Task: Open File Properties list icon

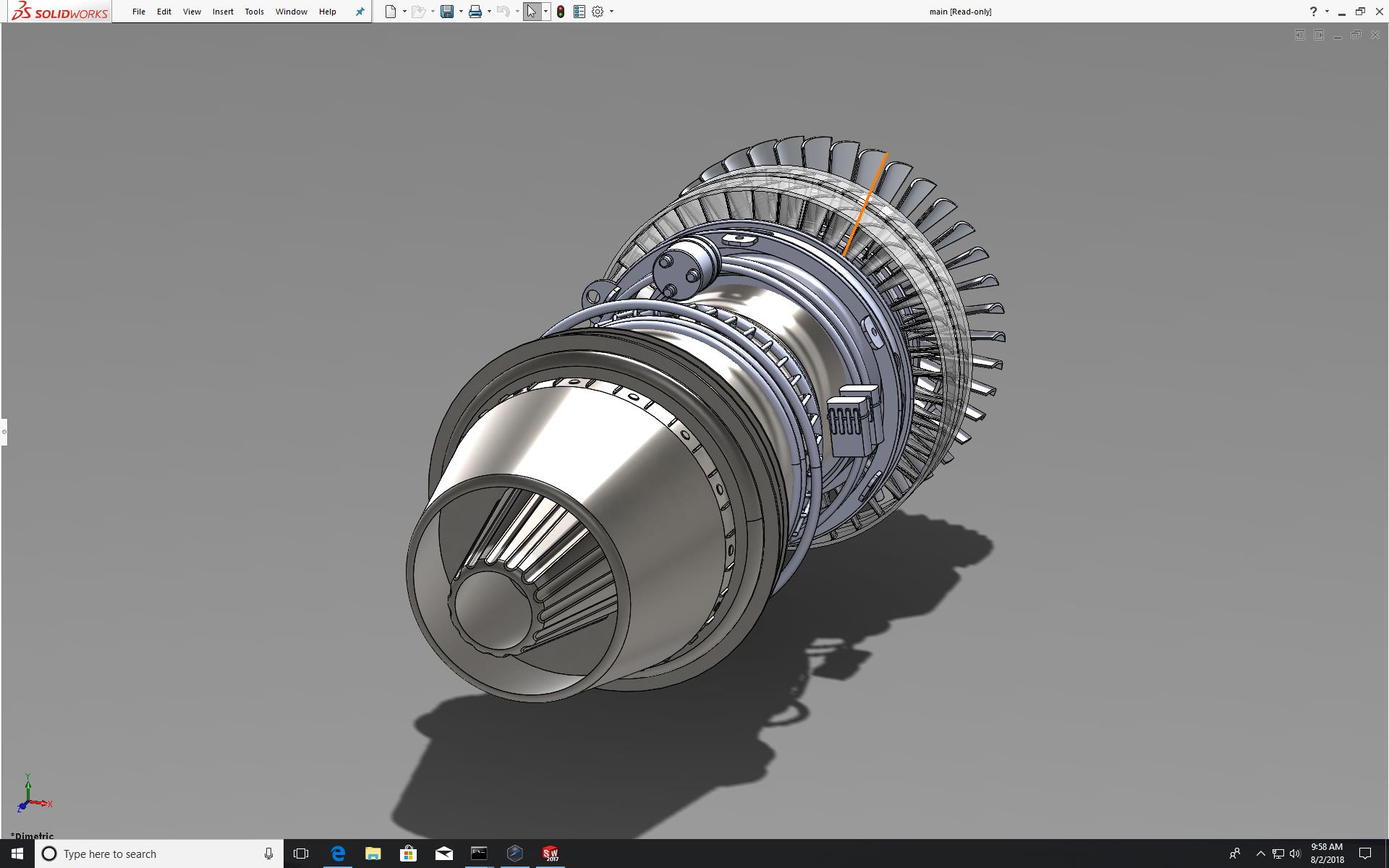Action: (x=579, y=12)
